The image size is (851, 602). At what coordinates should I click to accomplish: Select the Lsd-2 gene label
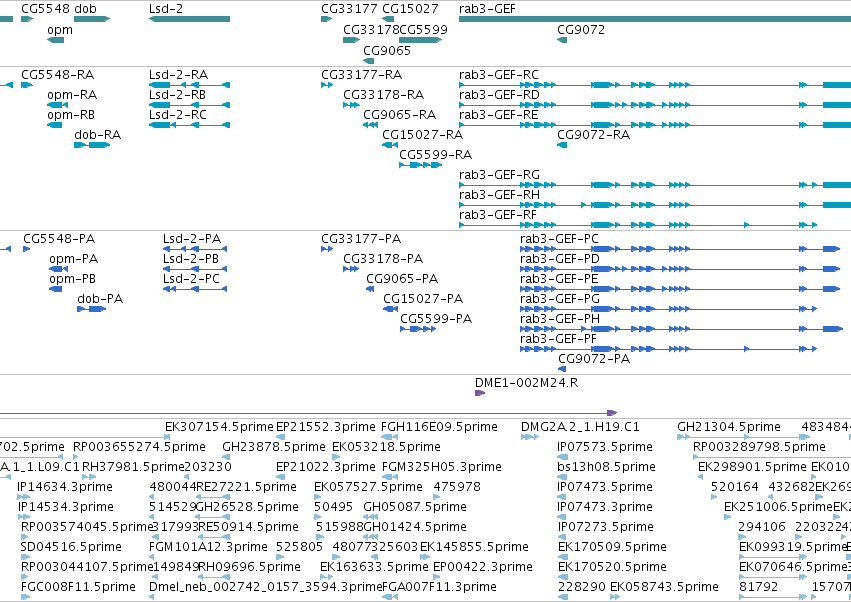click(x=166, y=9)
